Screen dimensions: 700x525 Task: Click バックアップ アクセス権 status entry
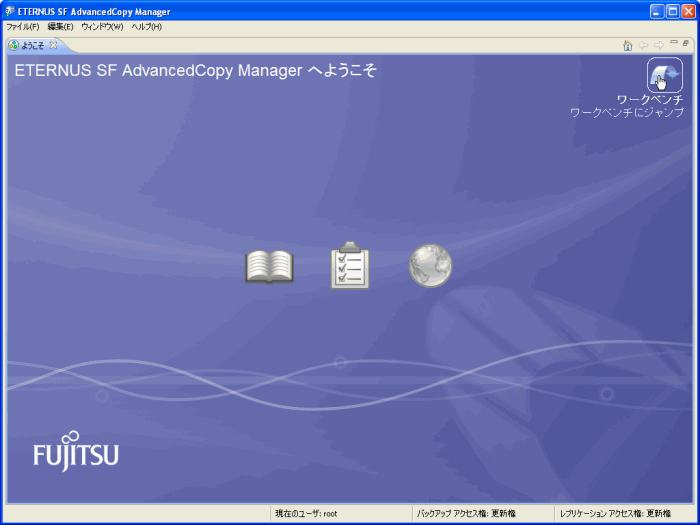pos(467,514)
